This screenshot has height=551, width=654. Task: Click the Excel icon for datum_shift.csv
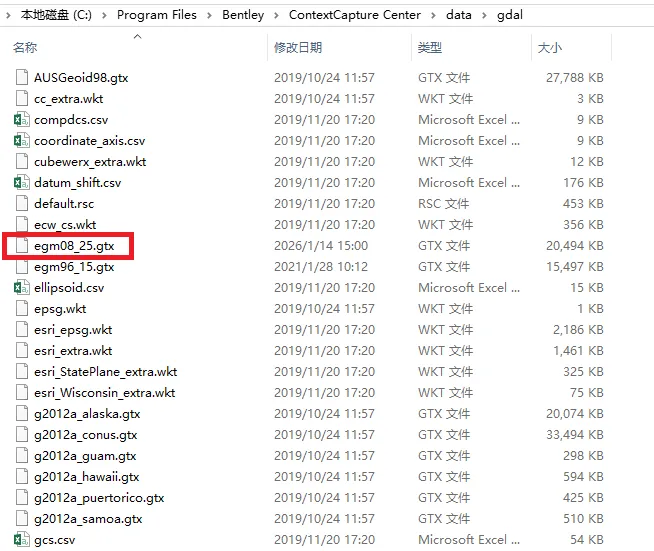pyautogui.click(x=22, y=183)
